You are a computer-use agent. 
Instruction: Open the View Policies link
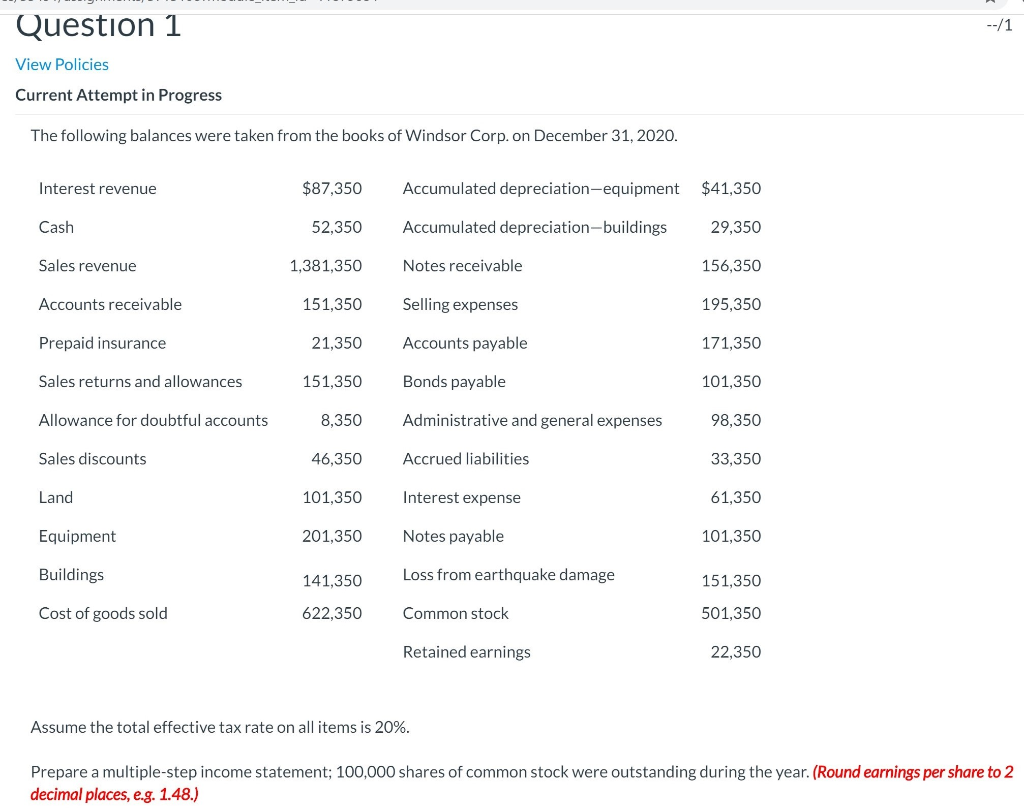pos(62,64)
